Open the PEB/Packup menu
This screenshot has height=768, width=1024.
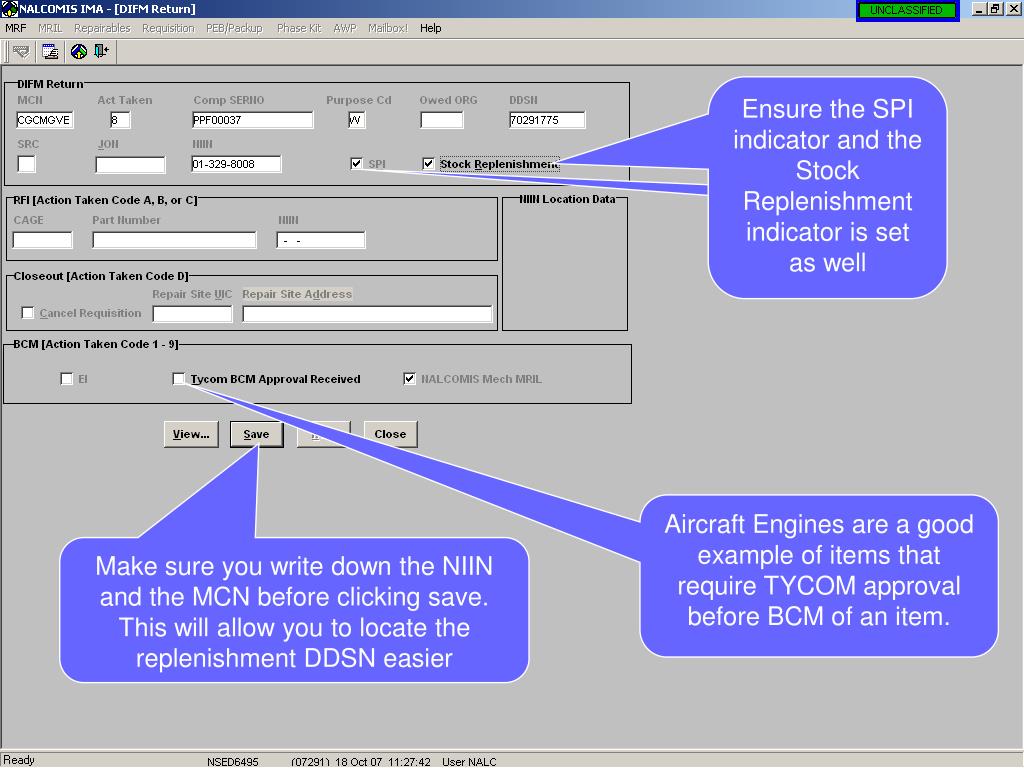[234, 28]
